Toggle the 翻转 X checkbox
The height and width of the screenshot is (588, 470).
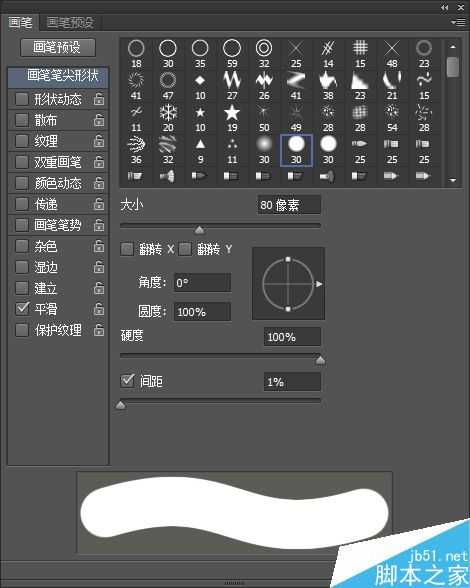pyautogui.click(x=127, y=249)
